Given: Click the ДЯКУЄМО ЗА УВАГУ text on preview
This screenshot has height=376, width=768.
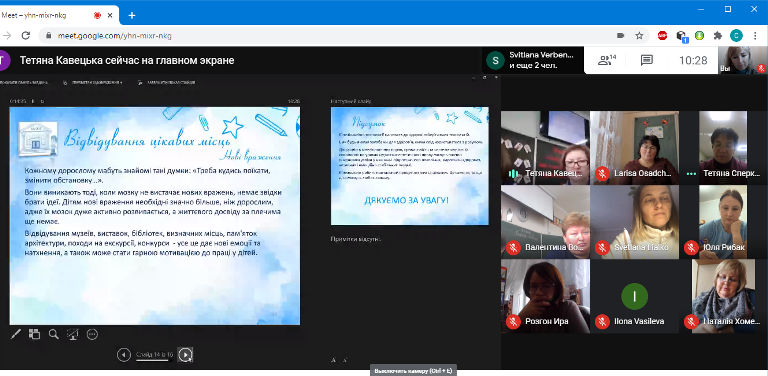Looking at the screenshot, I should pos(407,200).
